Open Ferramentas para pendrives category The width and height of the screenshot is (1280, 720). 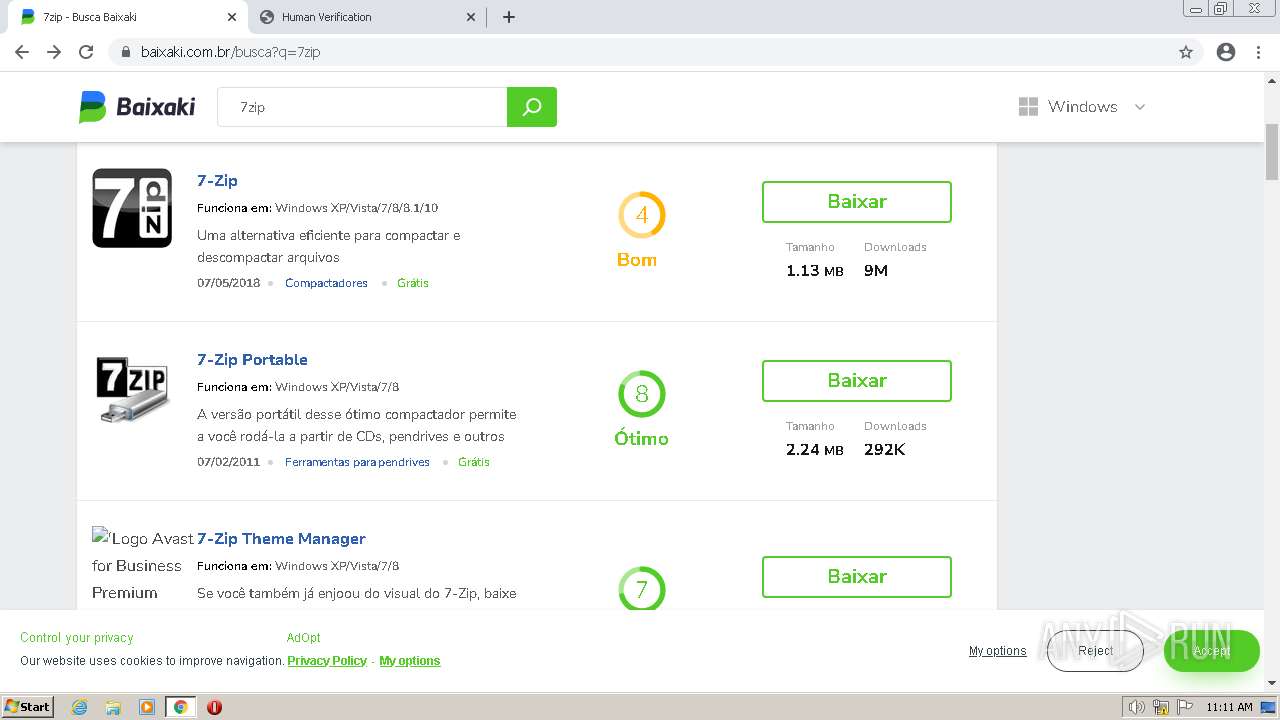[x=357, y=462]
